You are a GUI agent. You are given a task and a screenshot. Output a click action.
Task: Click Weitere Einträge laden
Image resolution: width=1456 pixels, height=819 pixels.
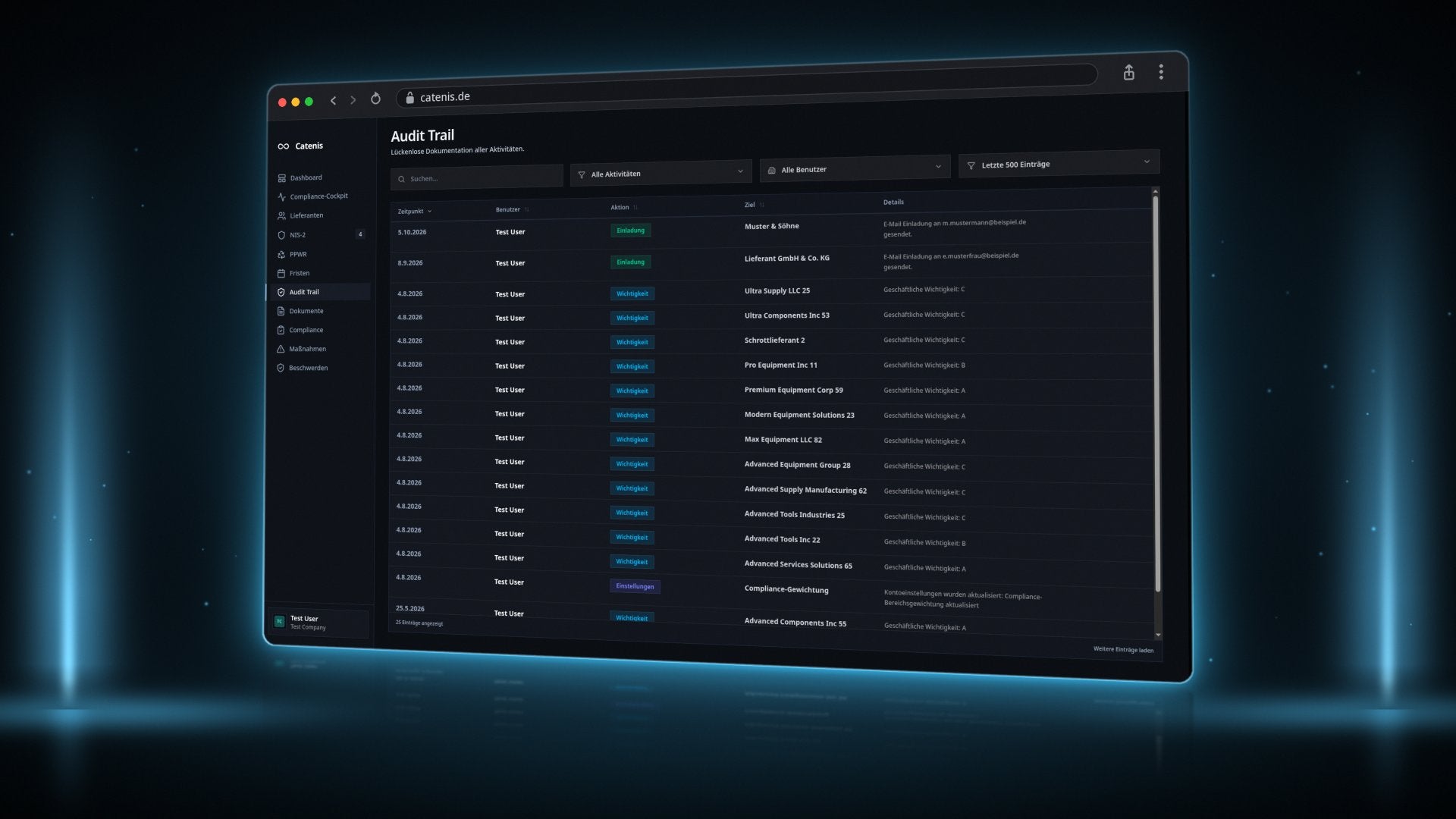1123,650
